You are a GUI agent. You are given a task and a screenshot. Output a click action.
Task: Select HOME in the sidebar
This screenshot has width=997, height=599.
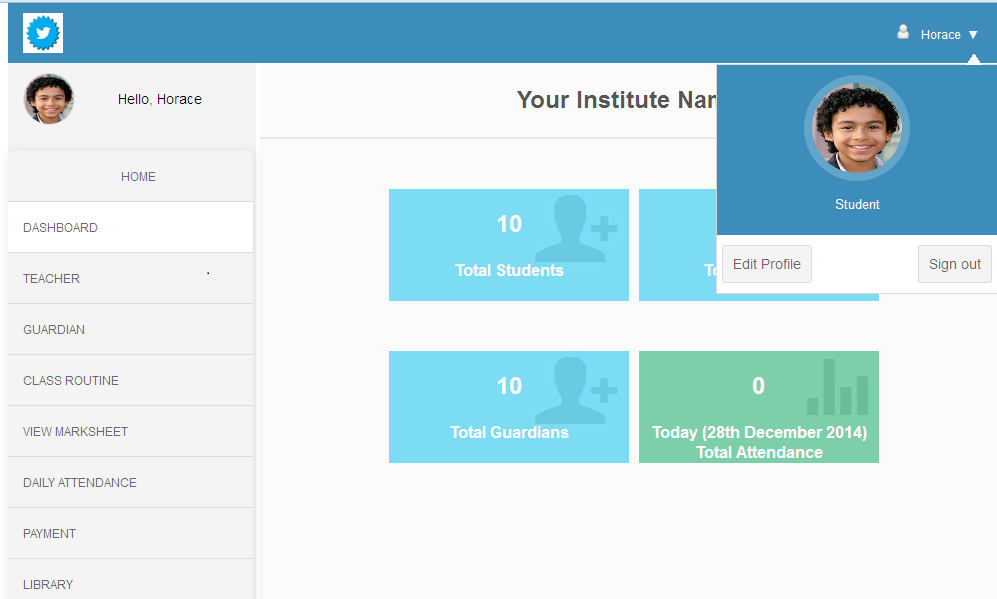point(138,177)
